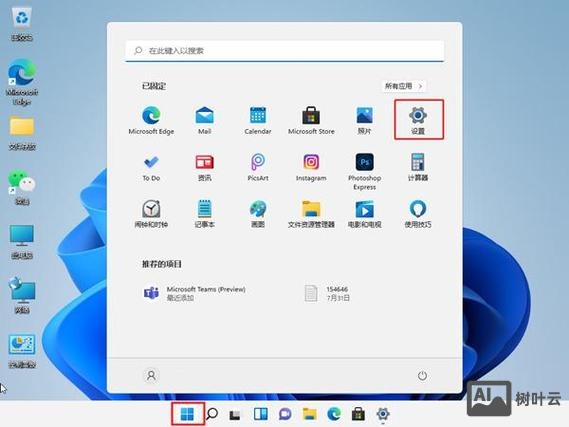Open the 使用技巧 Tips app
The image size is (569, 427).
click(x=418, y=214)
